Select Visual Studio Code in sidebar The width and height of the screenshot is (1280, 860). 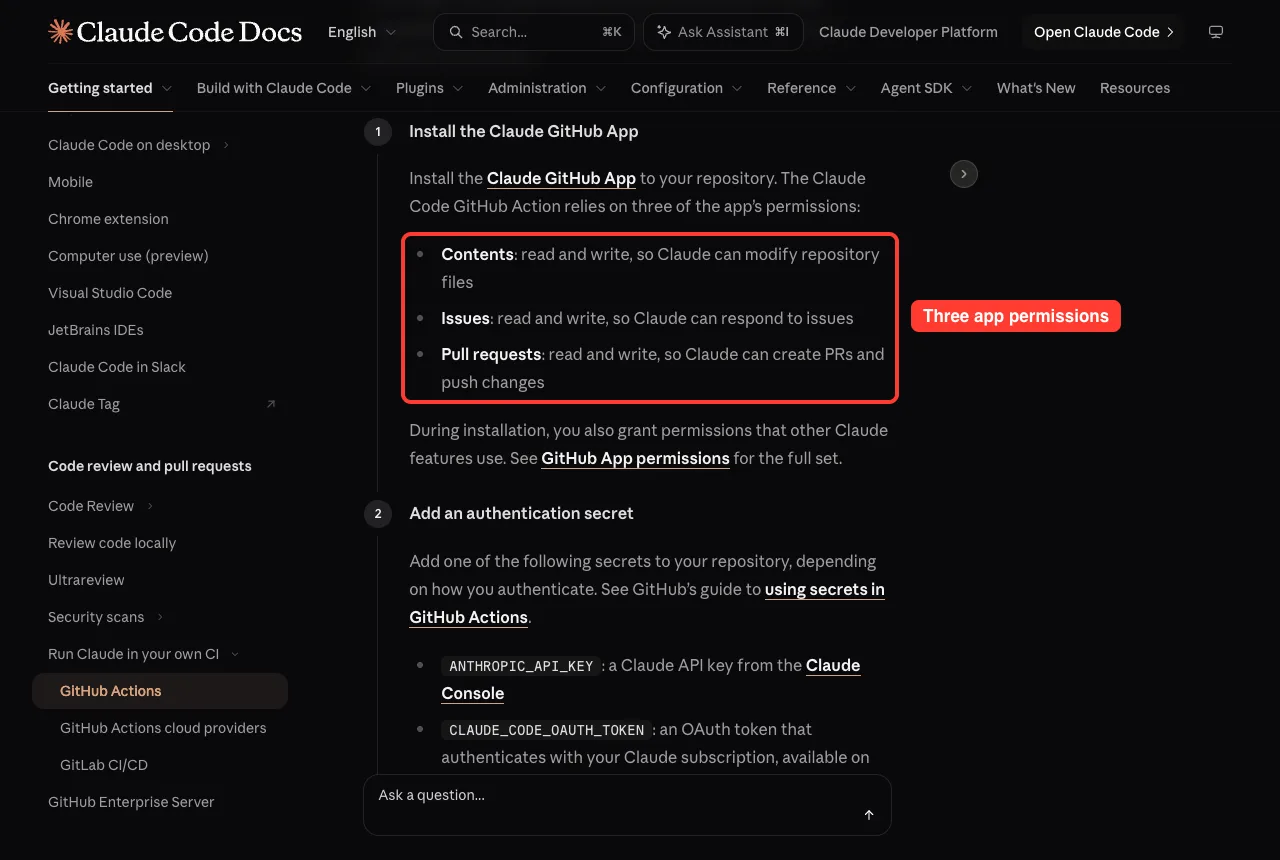pos(110,293)
